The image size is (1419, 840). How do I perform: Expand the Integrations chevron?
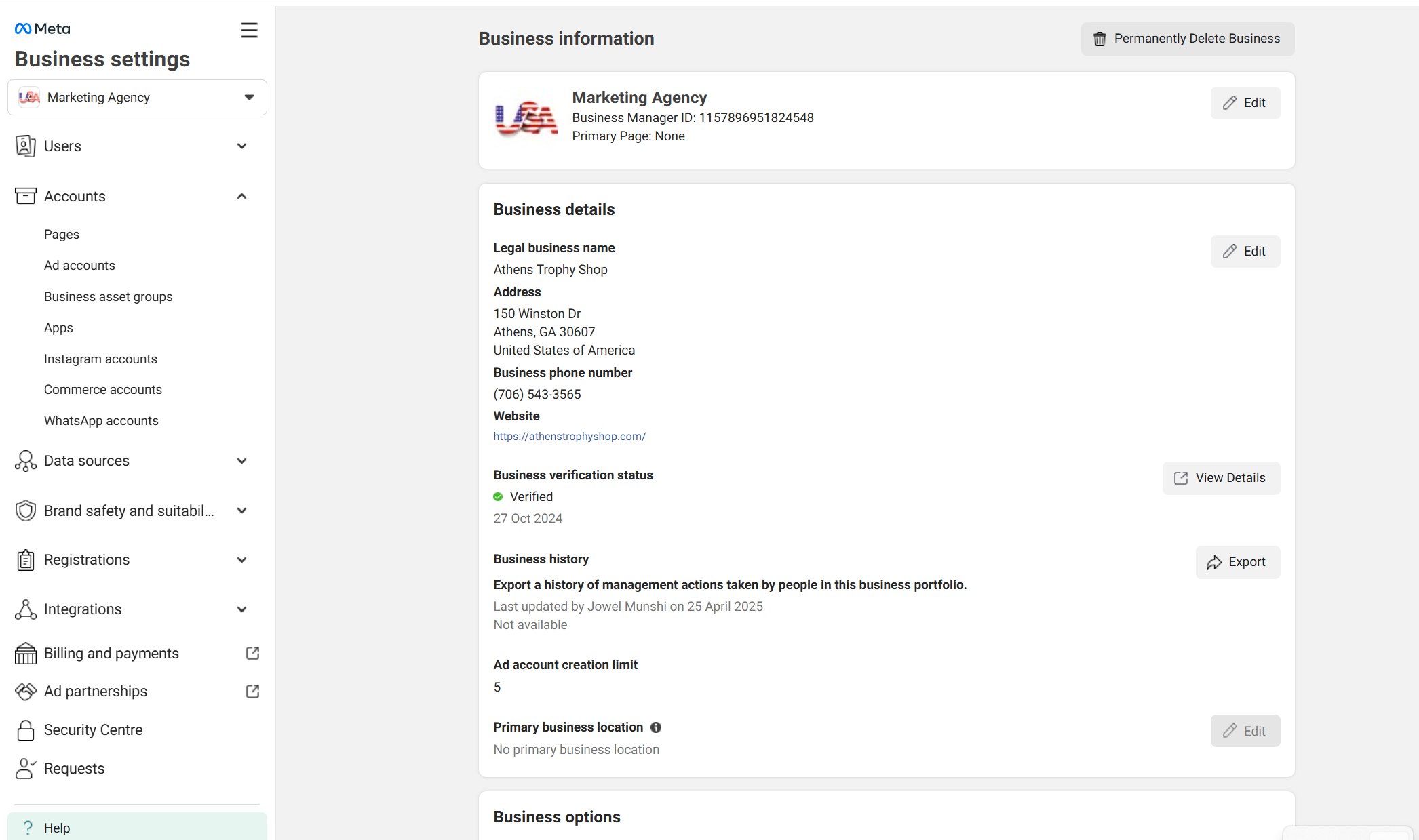241,609
